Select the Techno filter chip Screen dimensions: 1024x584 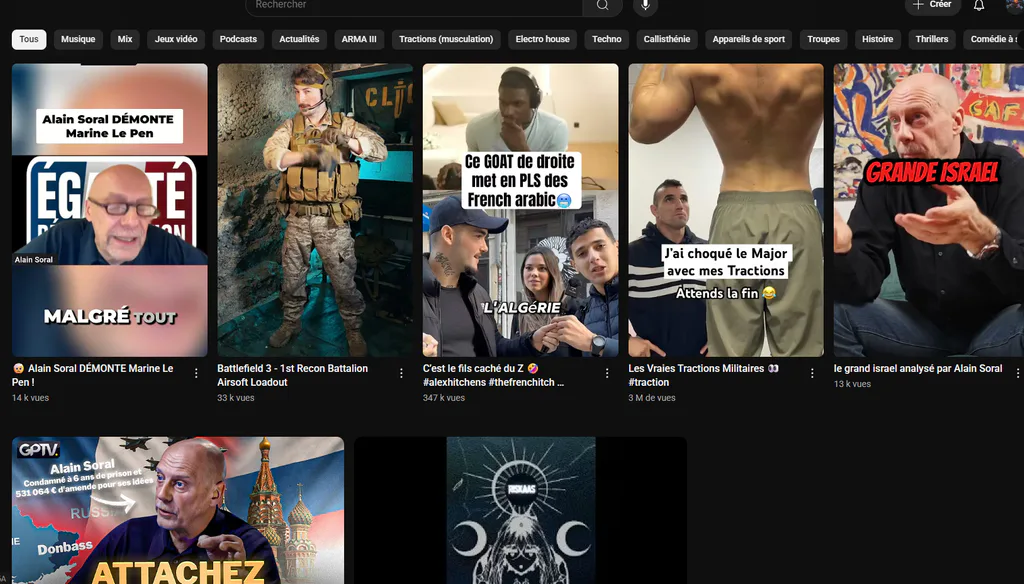coord(607,39)
